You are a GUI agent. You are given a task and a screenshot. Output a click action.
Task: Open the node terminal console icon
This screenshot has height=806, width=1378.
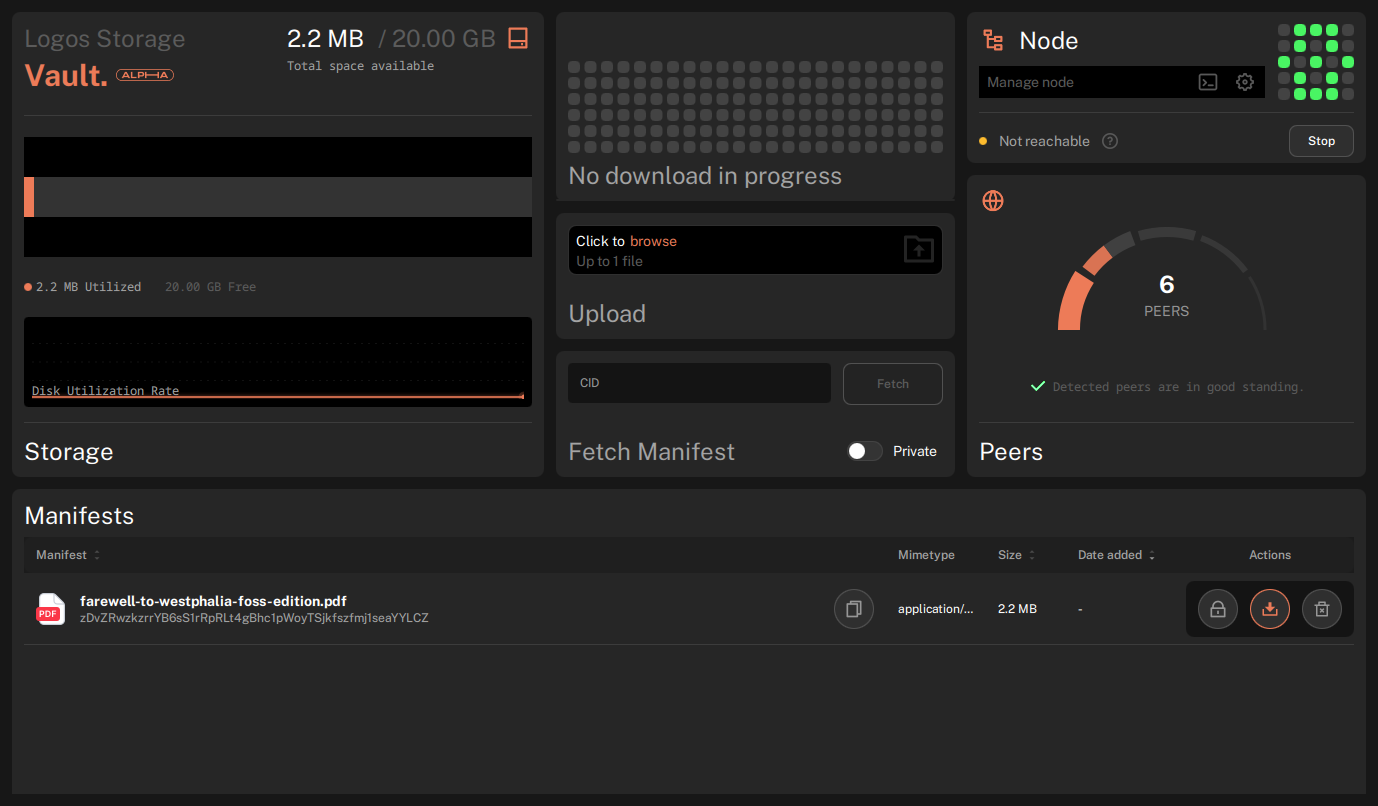coord(1208,83)
